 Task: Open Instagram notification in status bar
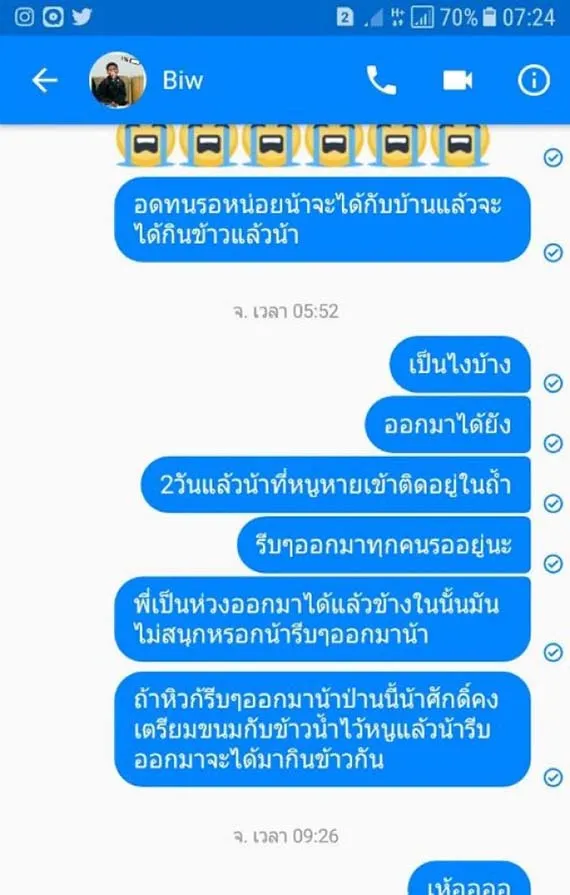24,17
